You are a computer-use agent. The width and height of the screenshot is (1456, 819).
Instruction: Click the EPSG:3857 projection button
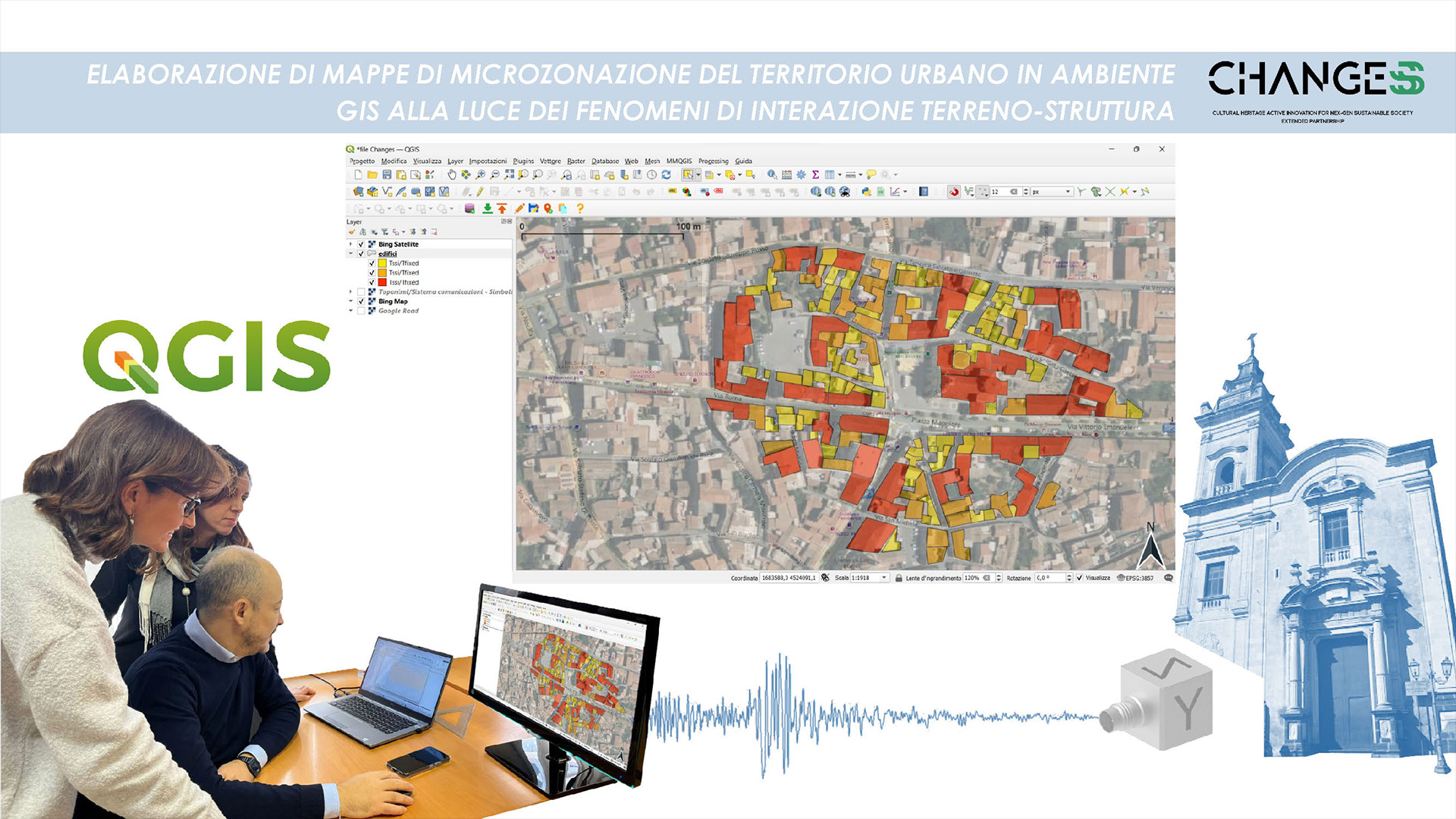click(x=1134, y=578)
